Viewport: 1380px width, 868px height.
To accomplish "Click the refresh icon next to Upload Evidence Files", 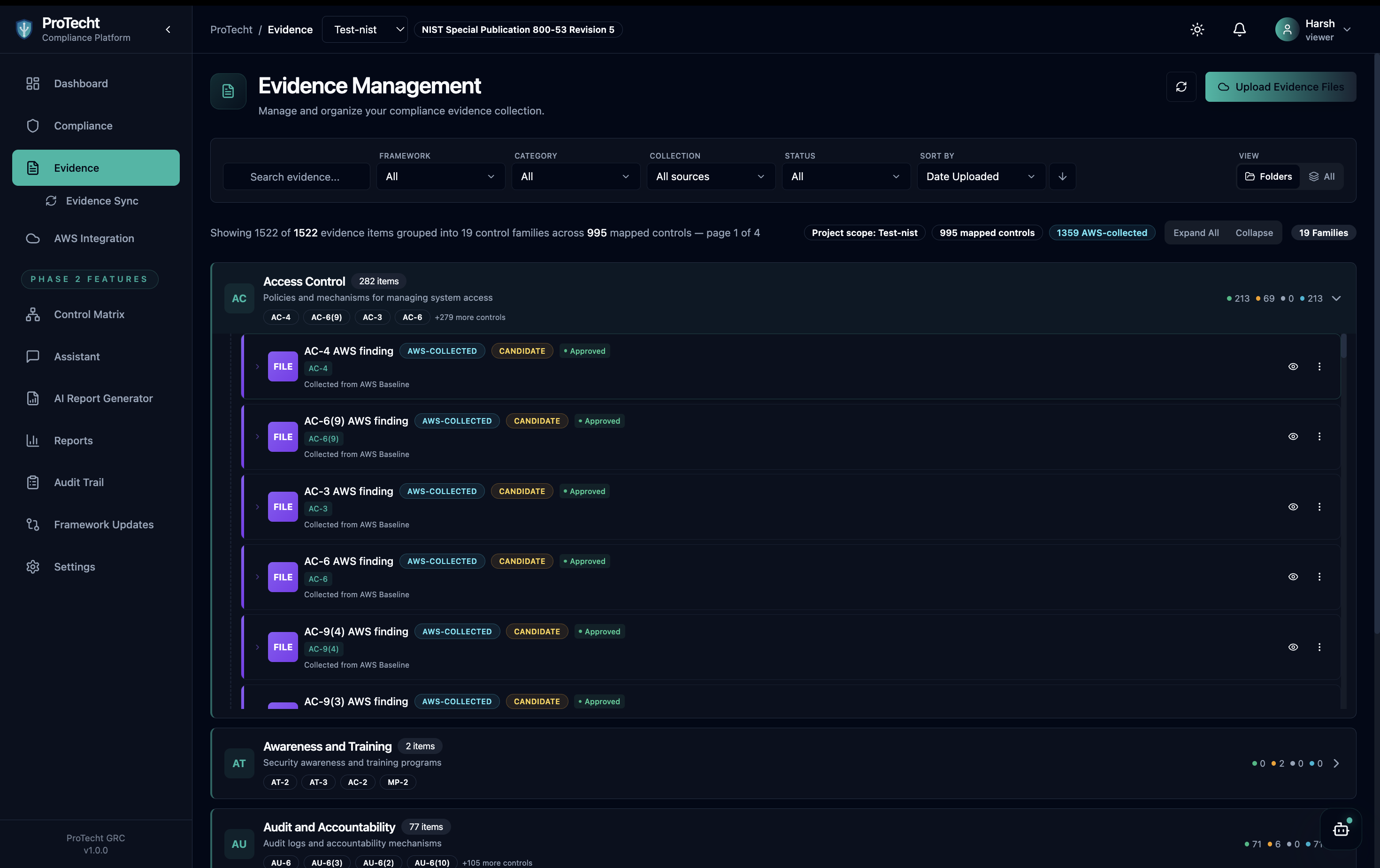I will coord(1181,86).
